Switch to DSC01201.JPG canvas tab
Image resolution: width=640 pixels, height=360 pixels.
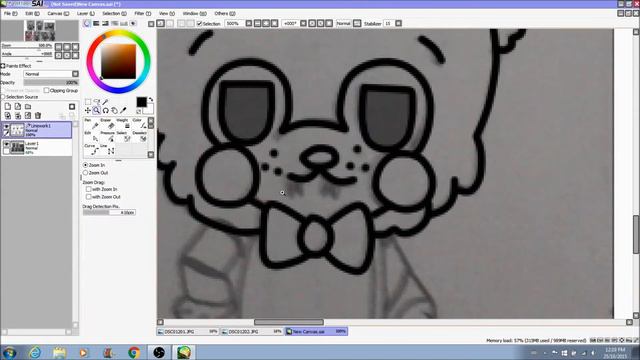click(x=188, y=331)
